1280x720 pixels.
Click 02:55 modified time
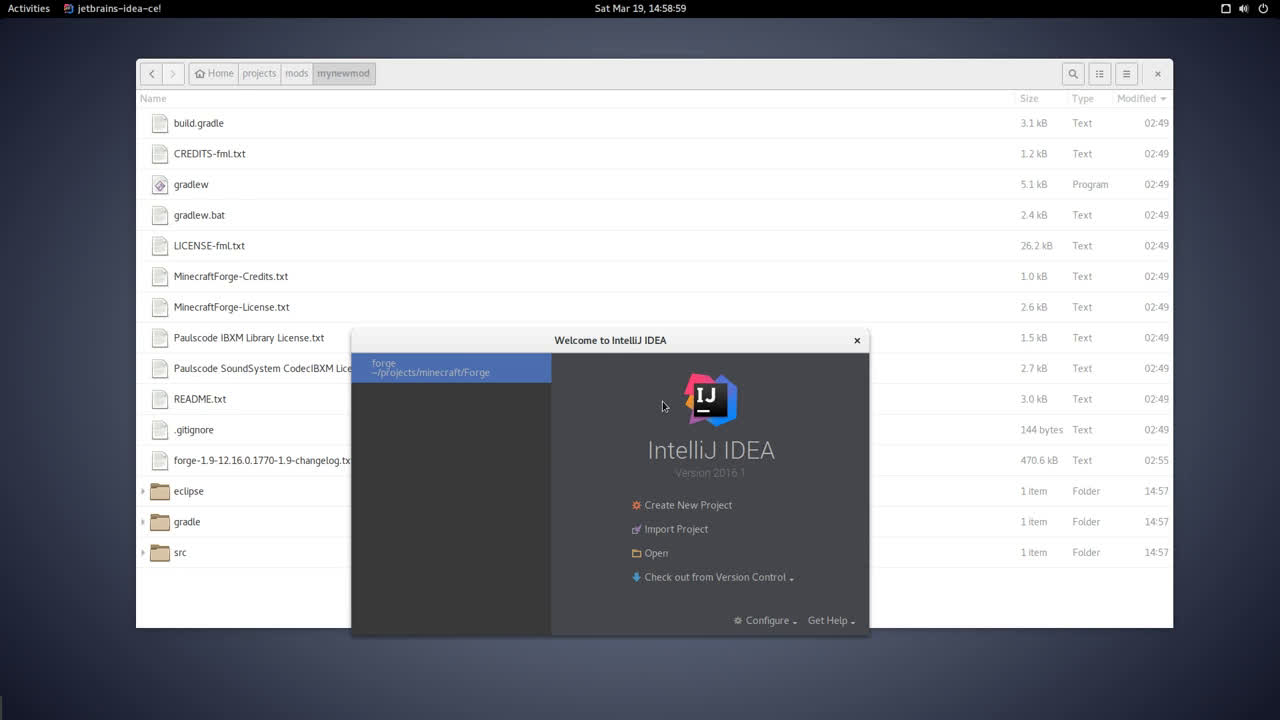tap(1156, 461)
